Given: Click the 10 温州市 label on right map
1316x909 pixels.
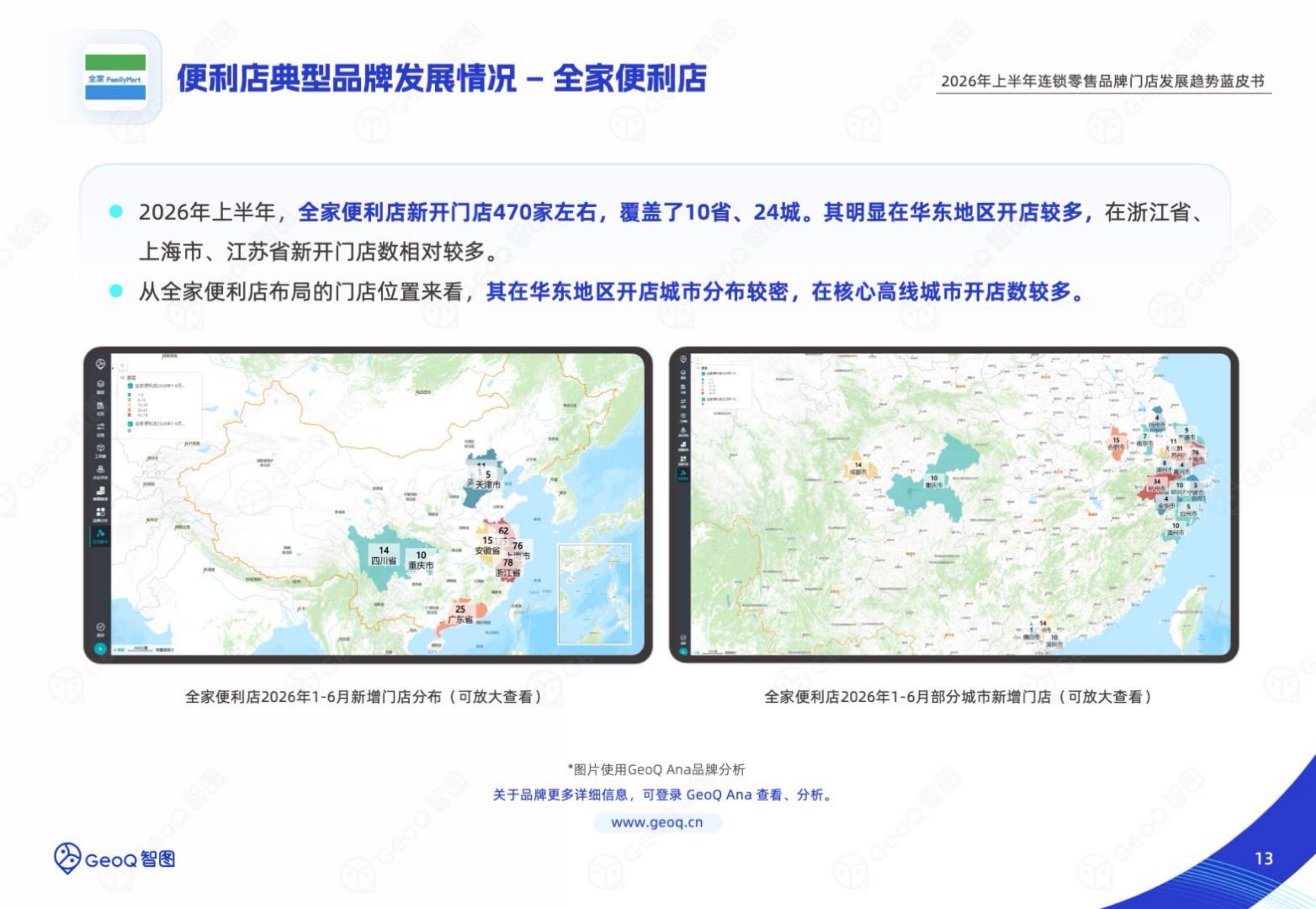Looking at the screenshot, I should (x=1175, y=529).
